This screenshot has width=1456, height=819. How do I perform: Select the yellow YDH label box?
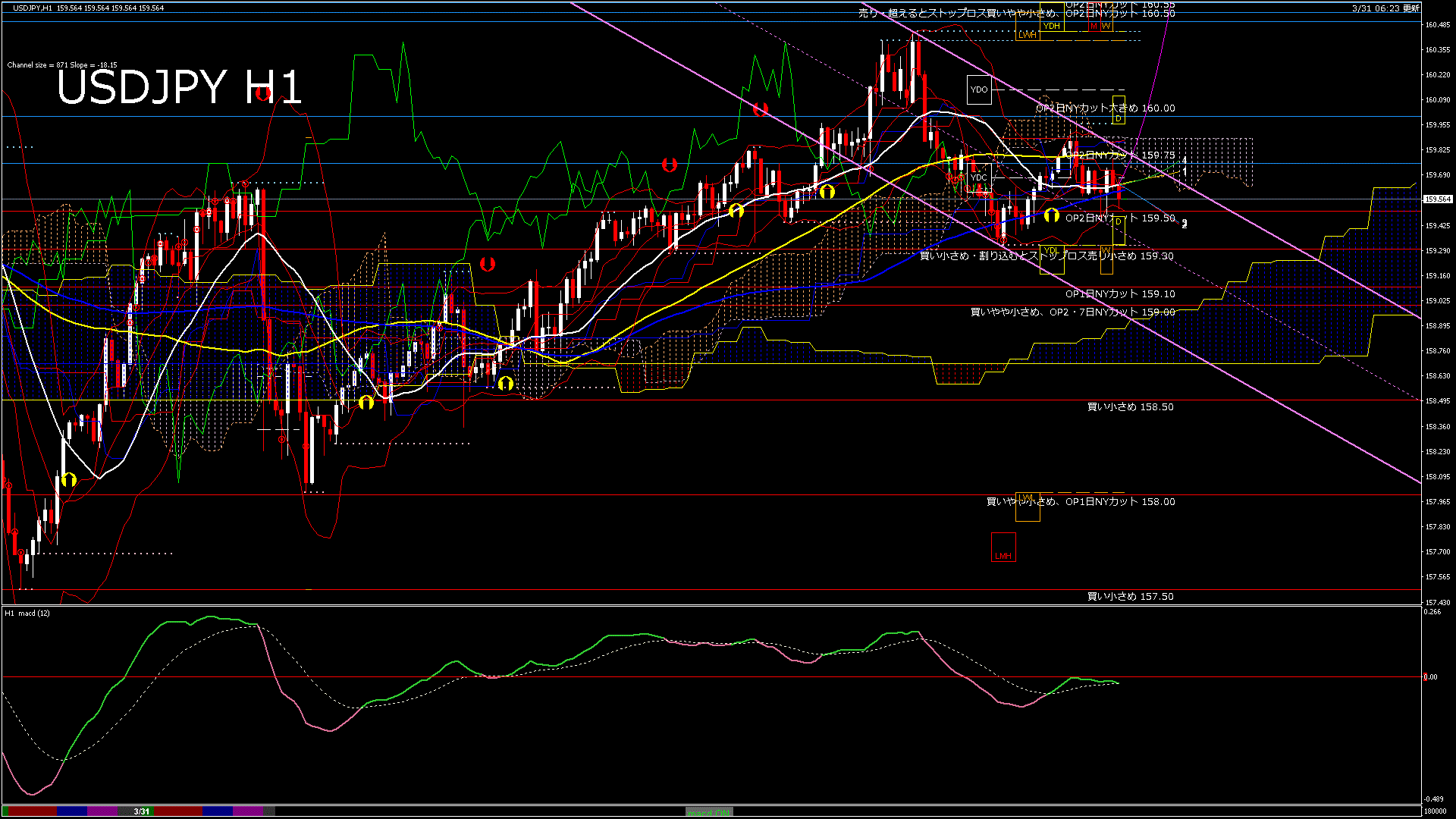click(1052, 26)
